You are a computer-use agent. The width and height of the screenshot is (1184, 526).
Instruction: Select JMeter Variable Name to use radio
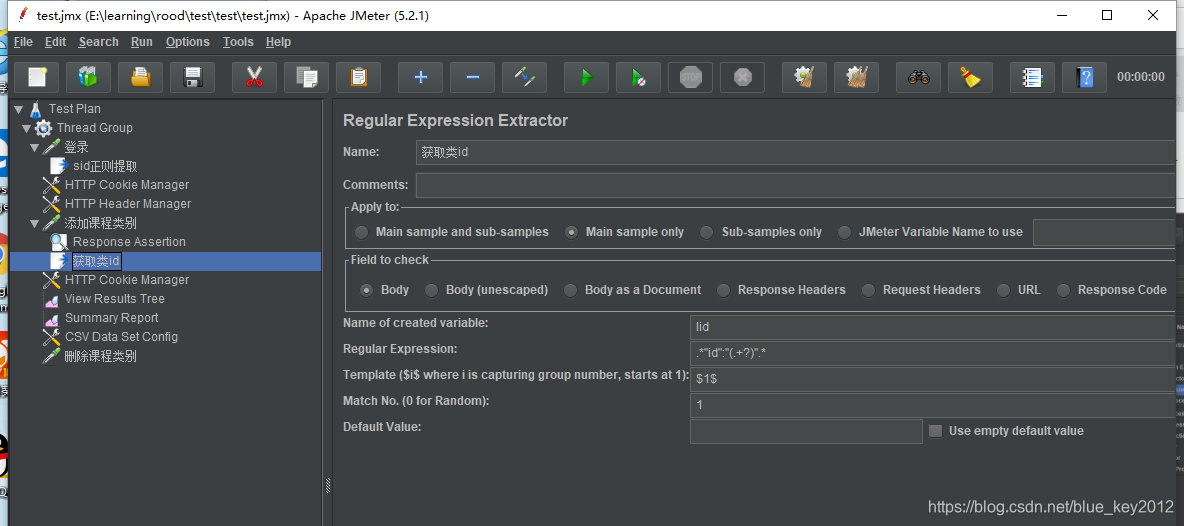pyautogui.click(x=844, y=232)
